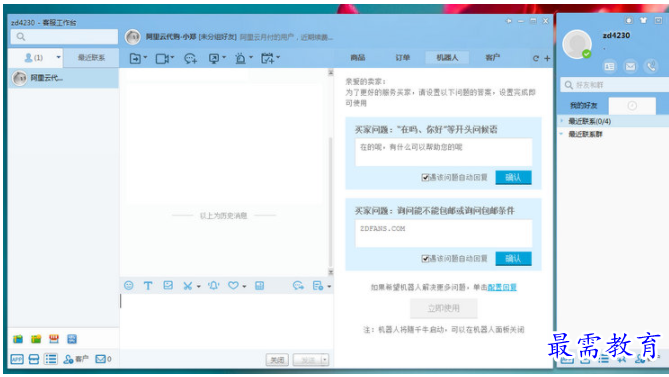Select the 机器人 tab
Image resolution: width=669 pixels, height=377 pixels.
(447, 58)
